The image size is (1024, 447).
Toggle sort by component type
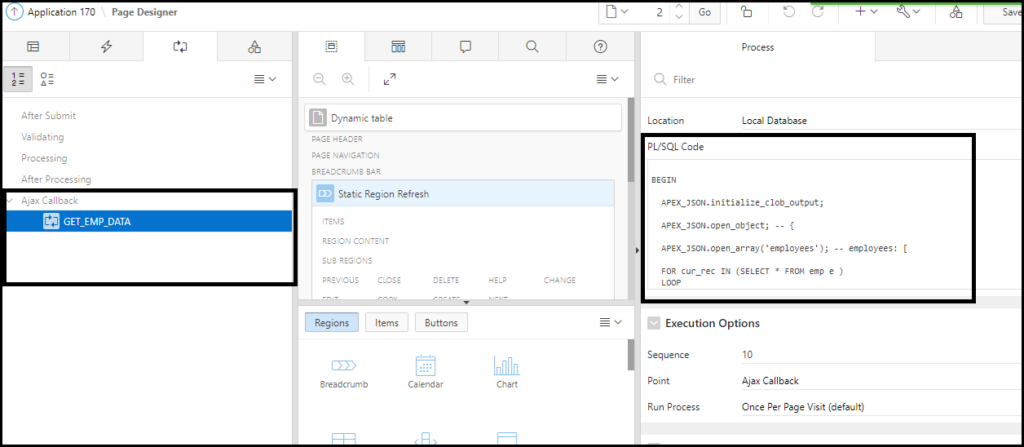(47, 78)
